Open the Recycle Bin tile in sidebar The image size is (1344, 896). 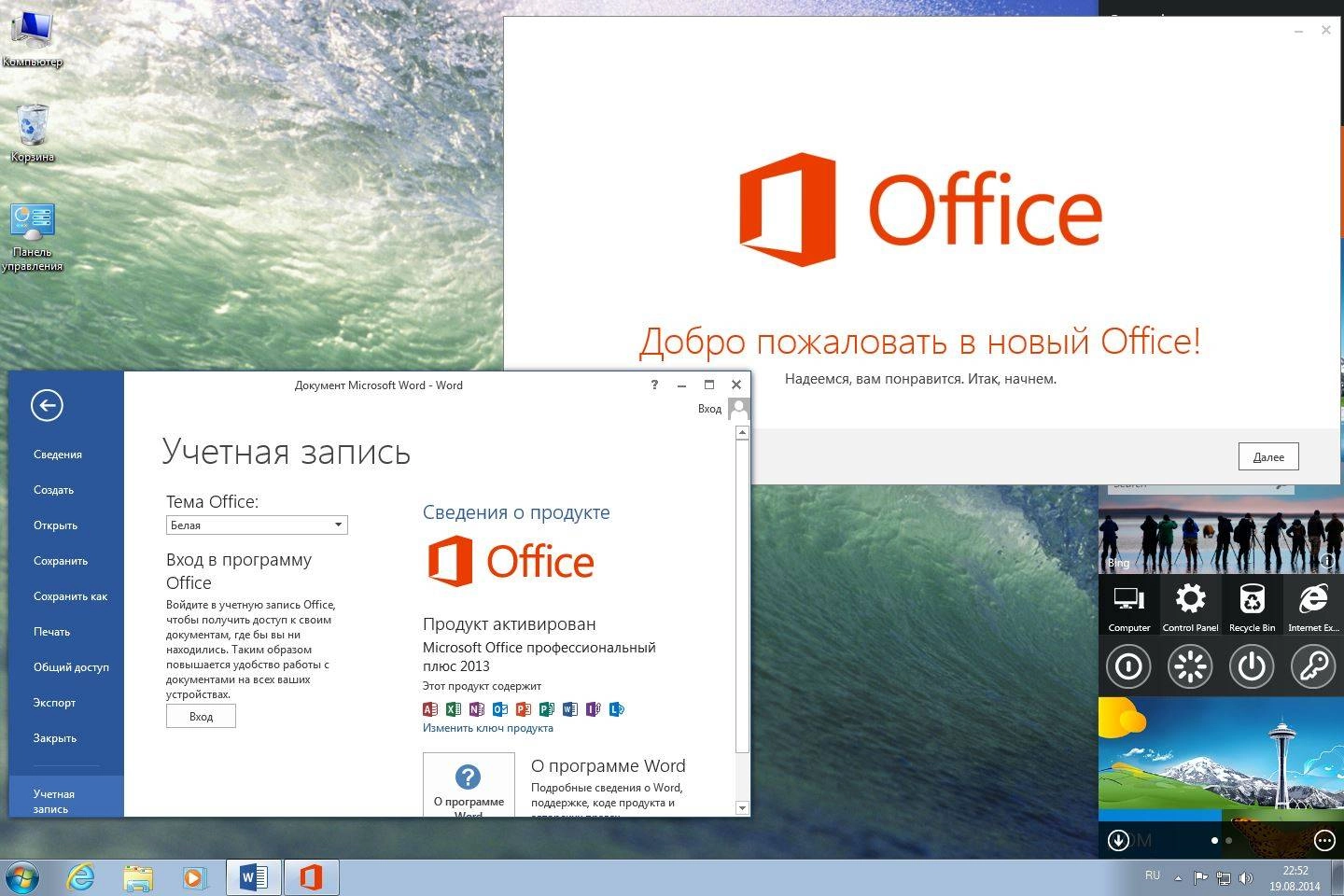coord(1252,605)
